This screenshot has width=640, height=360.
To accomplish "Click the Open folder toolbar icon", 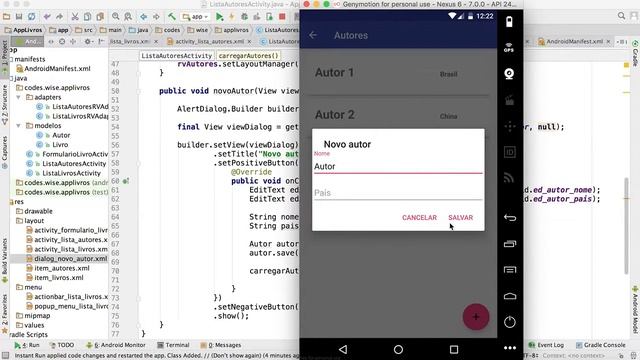I will click(6, 17).
